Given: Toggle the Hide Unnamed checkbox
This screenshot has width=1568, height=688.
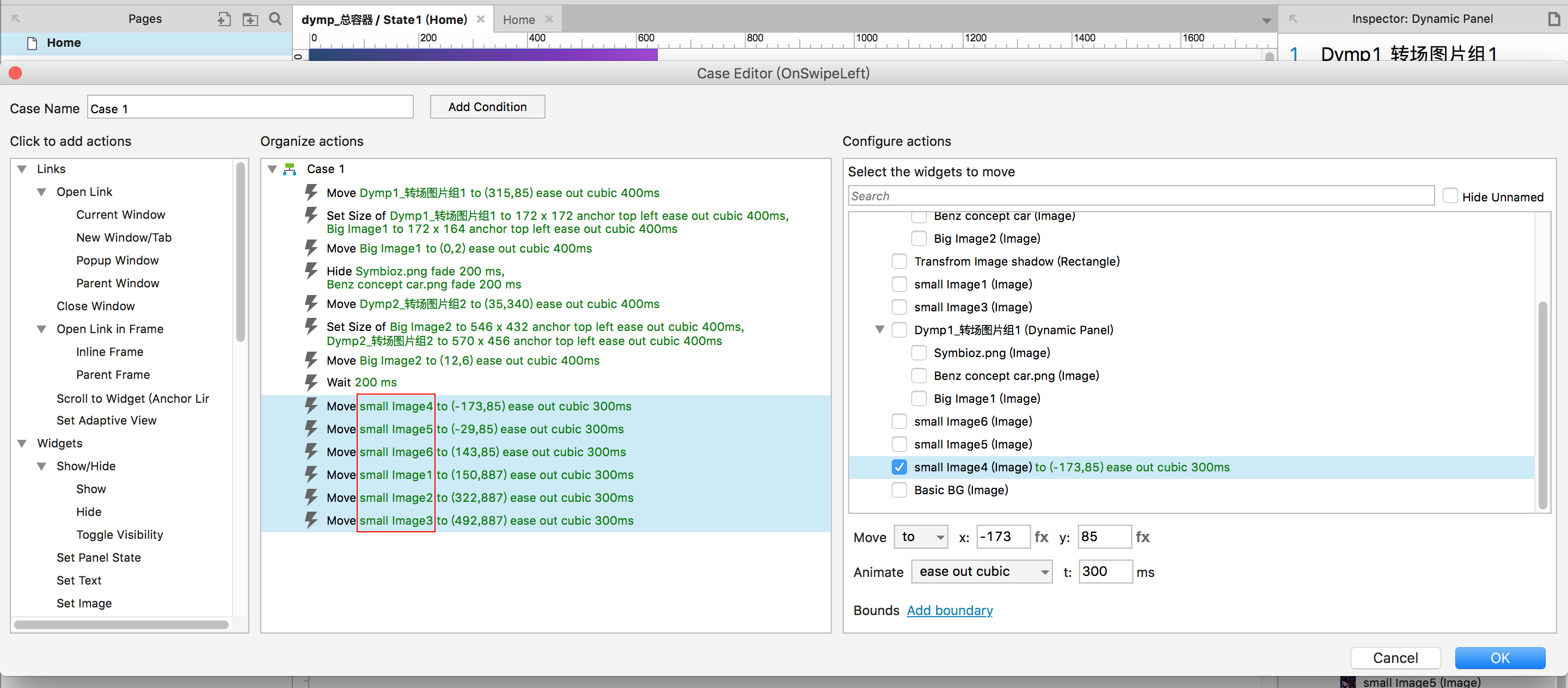Looking at the screenshot, I should coord(1450,196).
